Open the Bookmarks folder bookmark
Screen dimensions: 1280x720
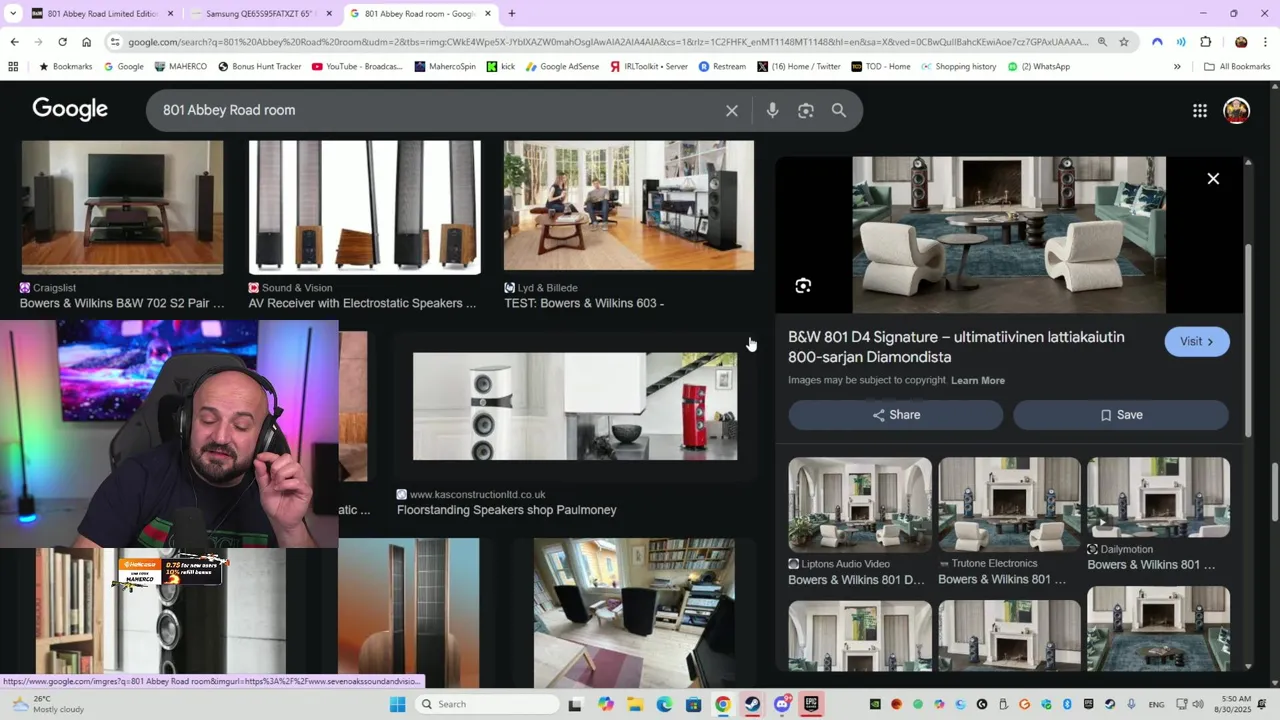(65, 67)
